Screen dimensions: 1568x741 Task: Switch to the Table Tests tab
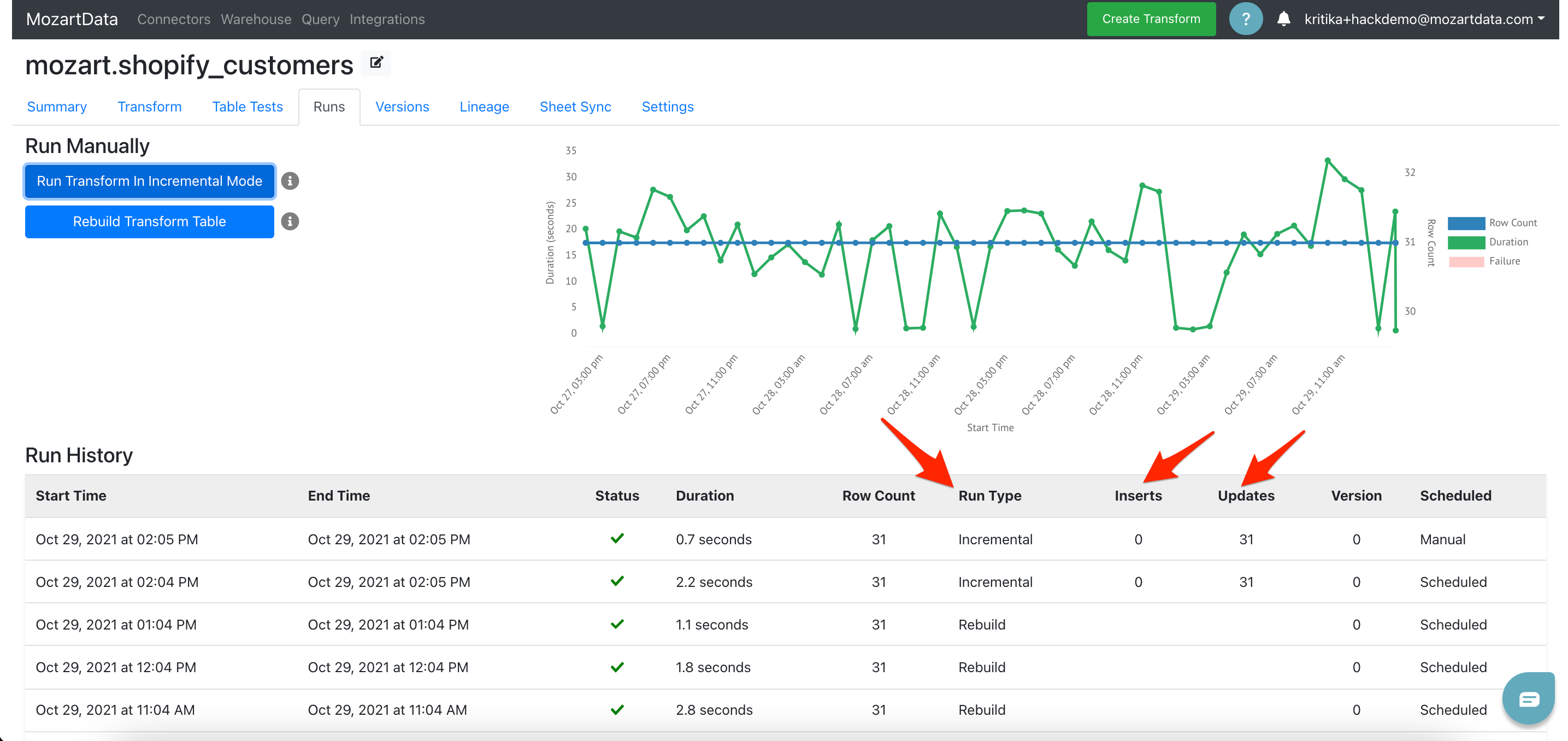point(247,107)
